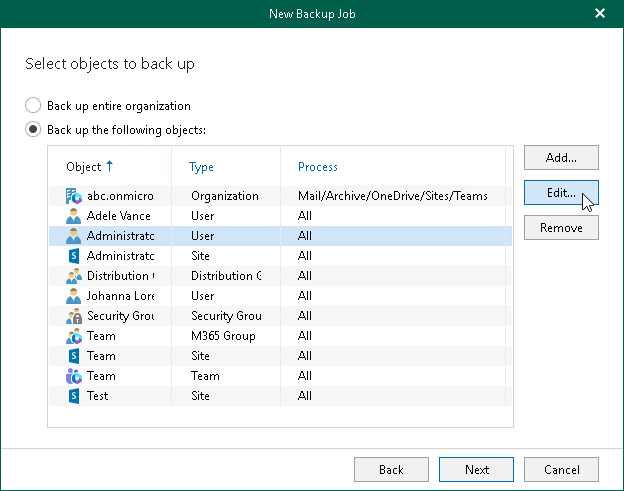
Task: Click the Distribution Group icon
Action: [x=72, y=276]
